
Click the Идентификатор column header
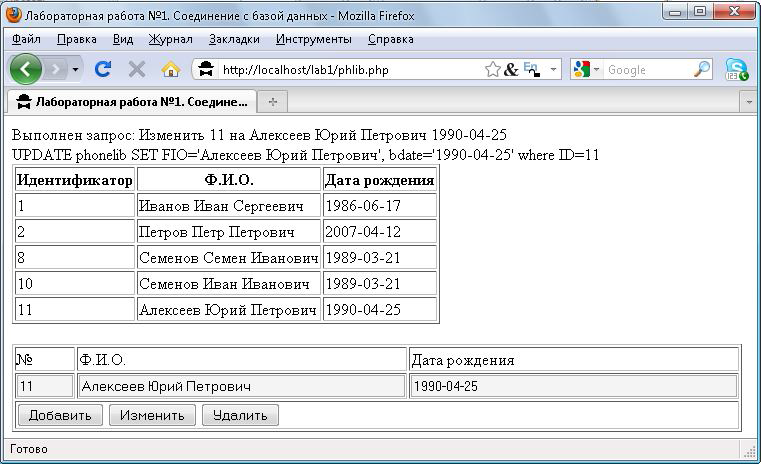point(75,180)
